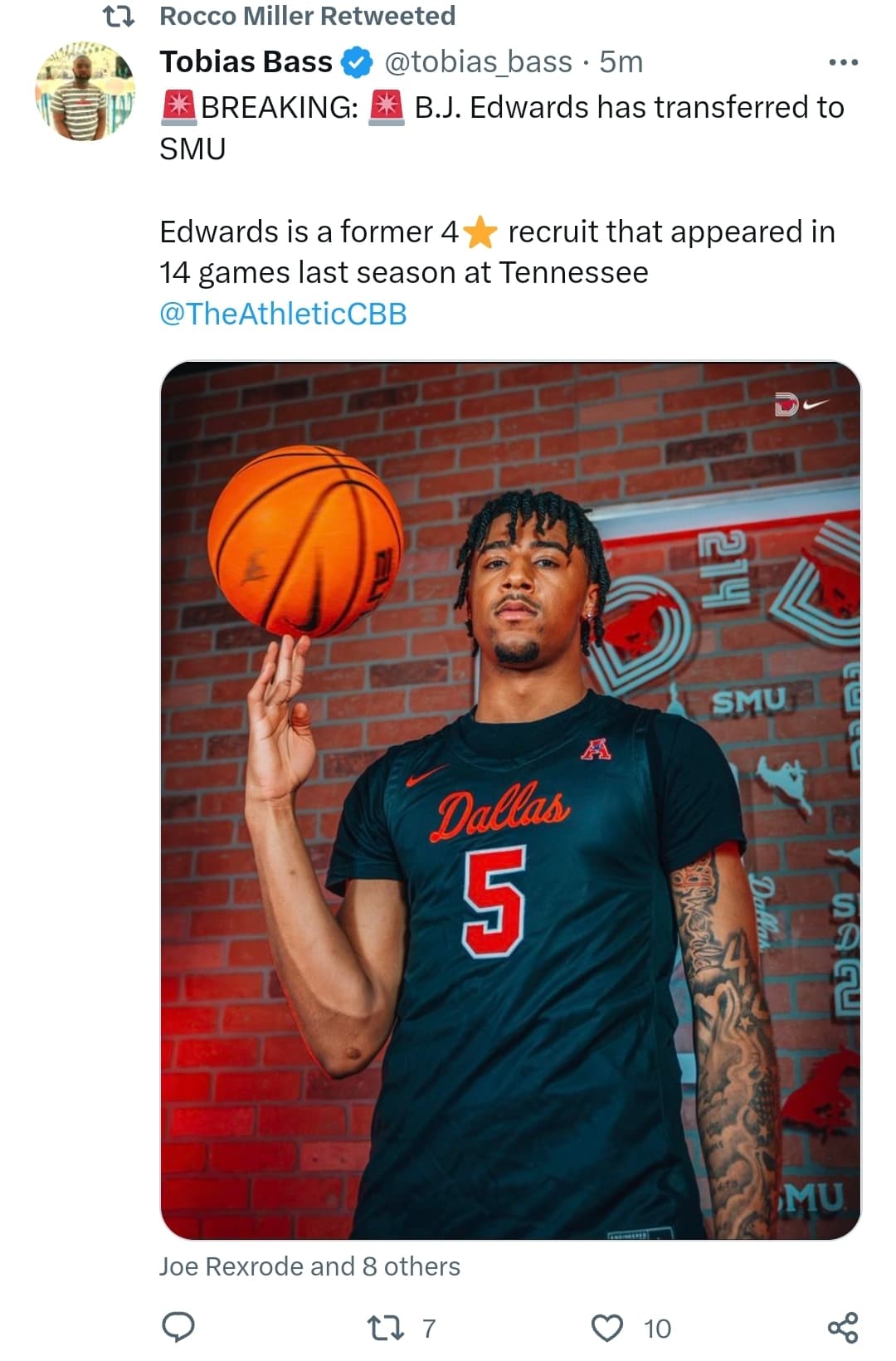The width and height of the screenshot is (896, 1361).
Task: View Joe Rexrode and 8 others
Action: tap(309, 1266)
